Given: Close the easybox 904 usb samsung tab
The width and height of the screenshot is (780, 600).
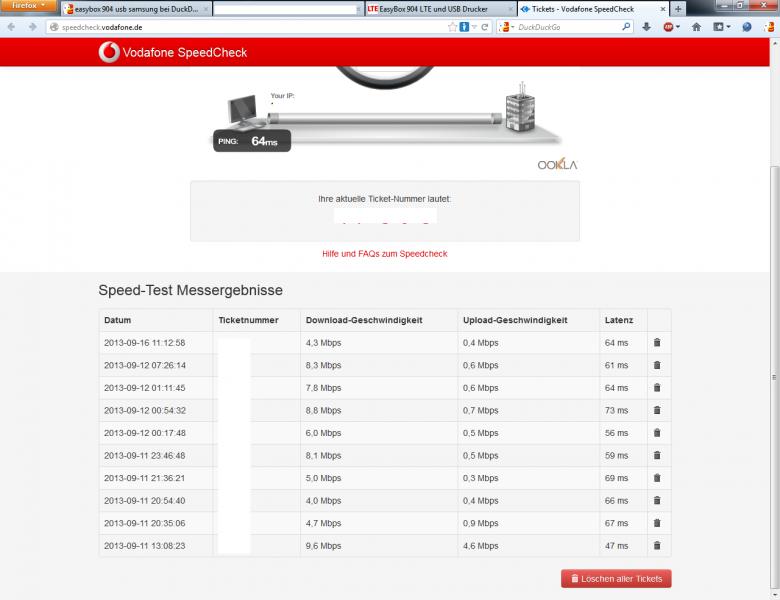Looking at the screenshot, I should [206, 9].
